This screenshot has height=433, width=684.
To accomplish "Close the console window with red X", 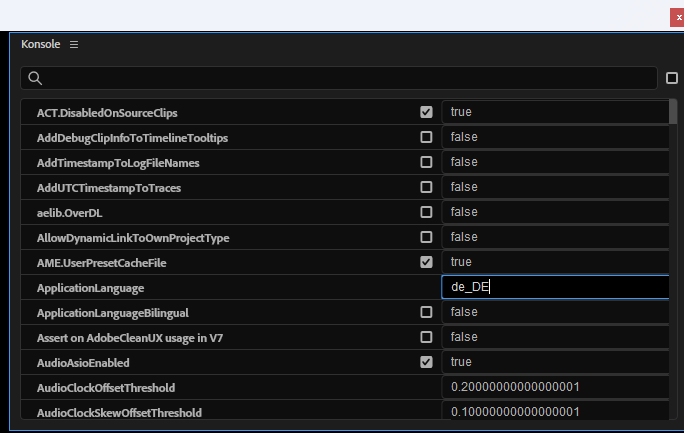I will click(679, 17).
